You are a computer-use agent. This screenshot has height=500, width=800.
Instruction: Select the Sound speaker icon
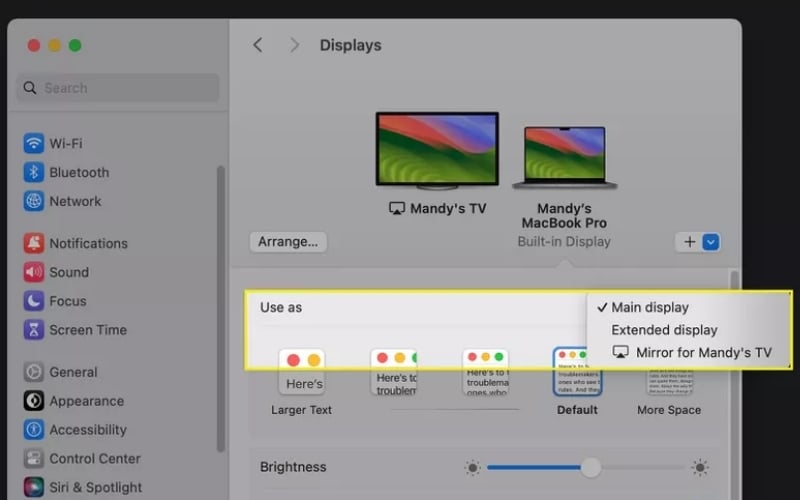[33, 272]
